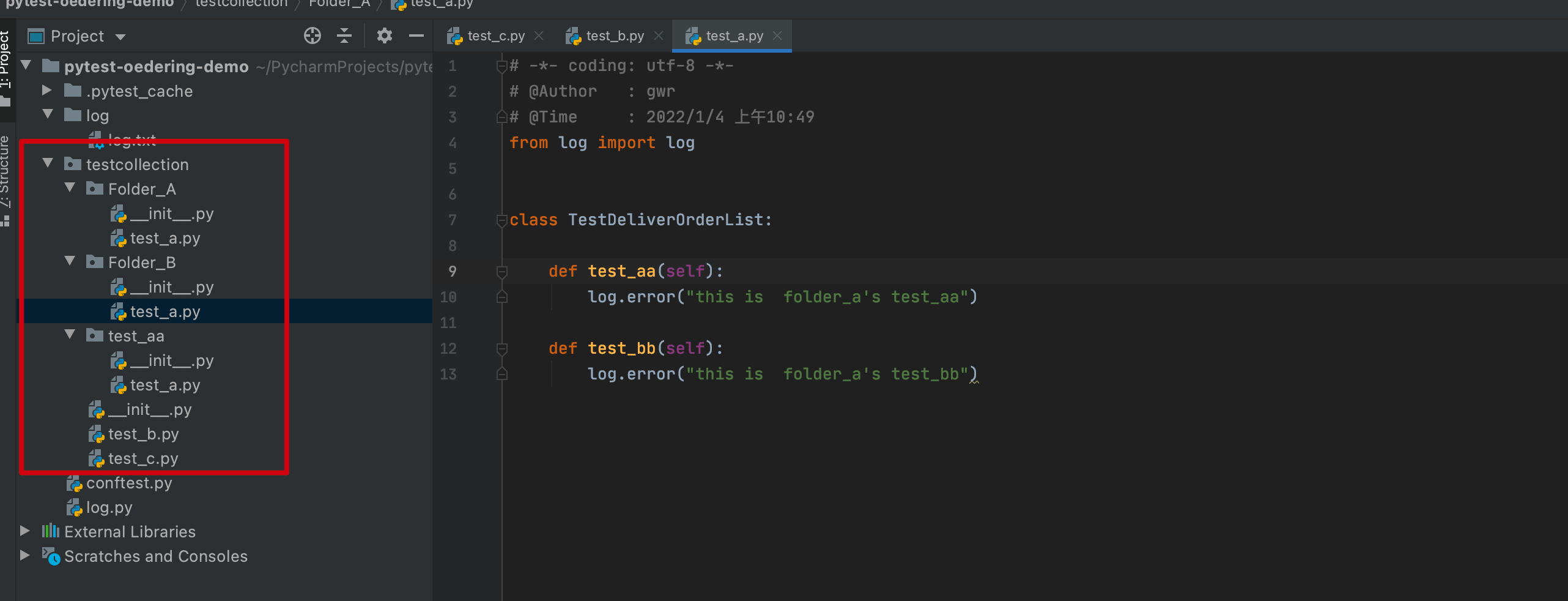Click line number 4 in gutter

[x=453, y=143]
